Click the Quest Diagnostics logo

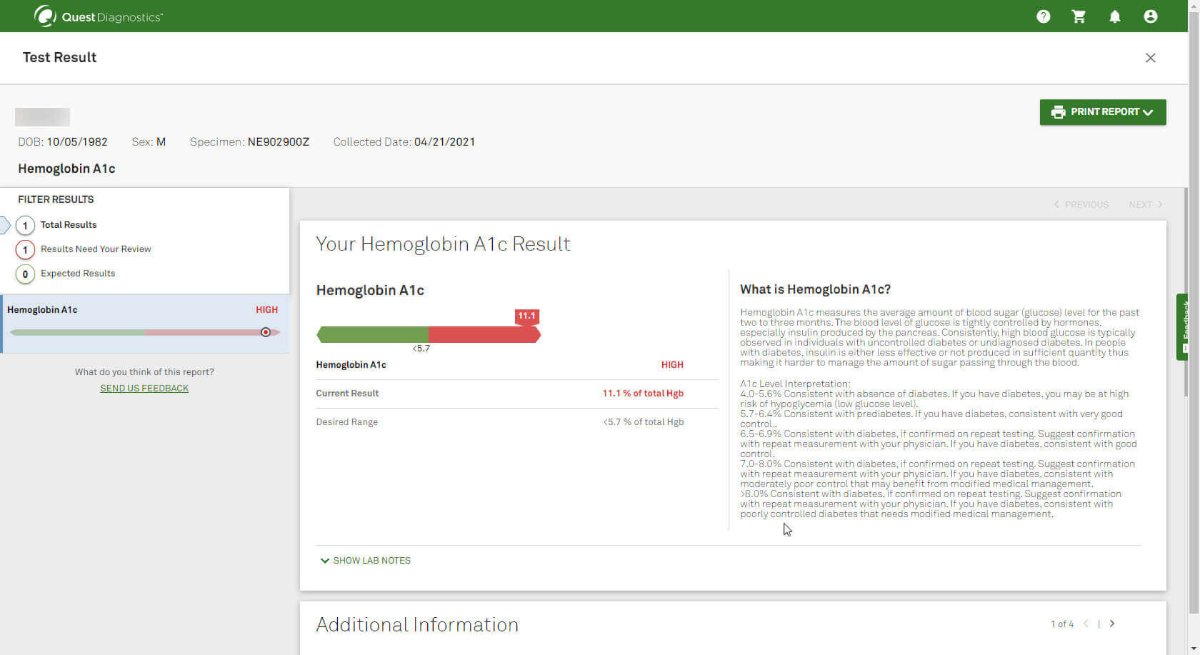tap(98, 16)
